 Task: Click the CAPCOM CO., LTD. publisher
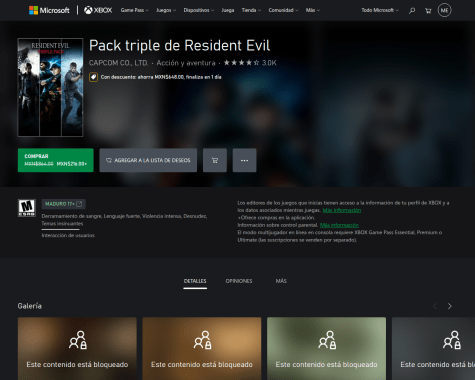(118, 63)
